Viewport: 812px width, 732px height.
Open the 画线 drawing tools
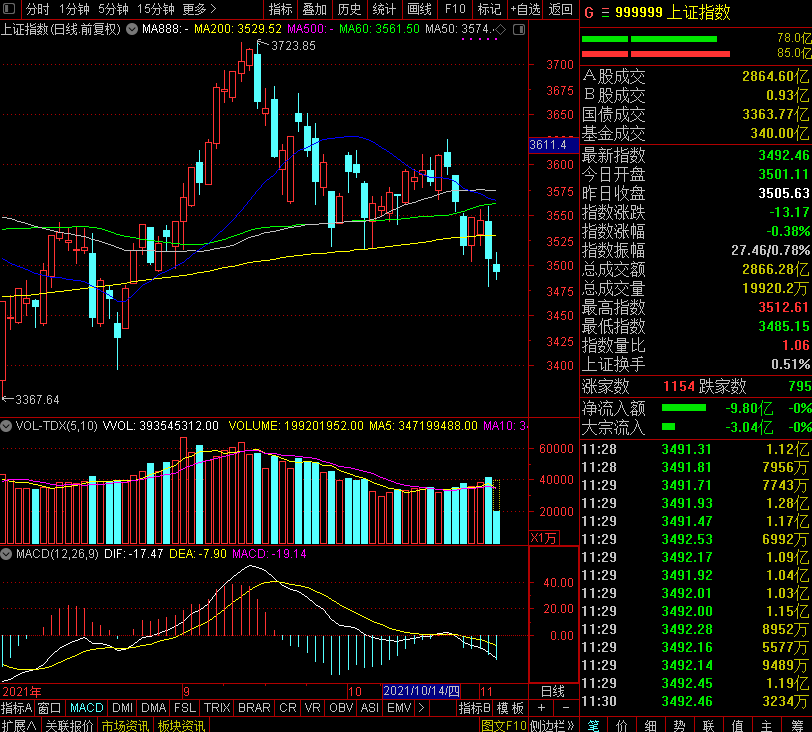[419, 9]
